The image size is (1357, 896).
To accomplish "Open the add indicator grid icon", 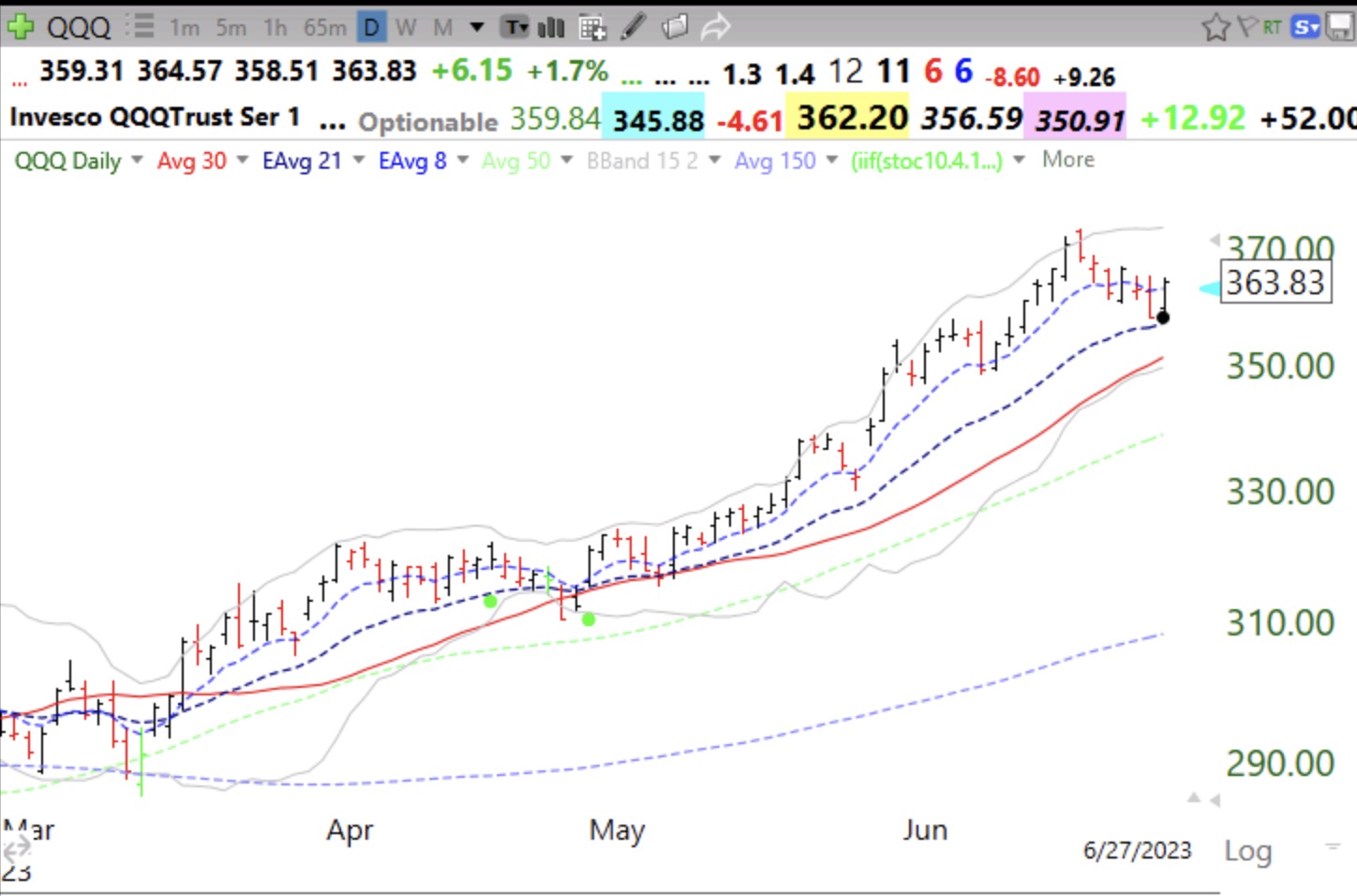I will (592, 28).
